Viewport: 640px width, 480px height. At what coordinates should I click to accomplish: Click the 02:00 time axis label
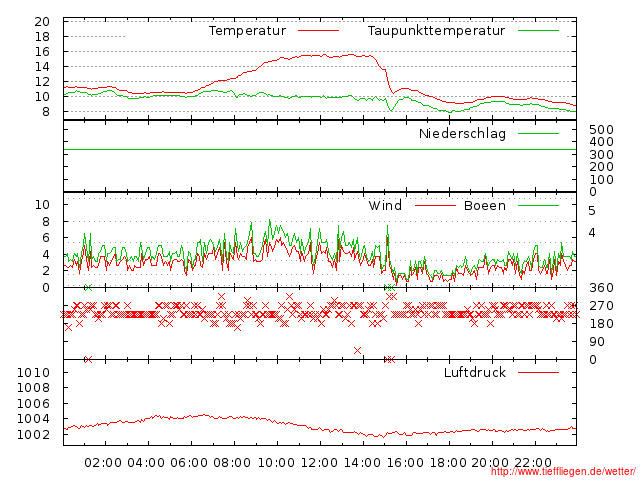(103, 463)
